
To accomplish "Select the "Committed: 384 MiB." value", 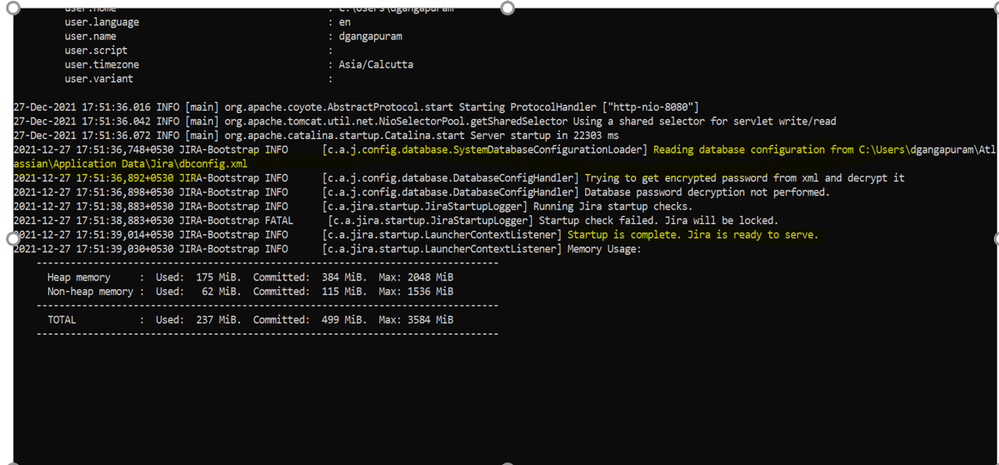I will point(310,278).
